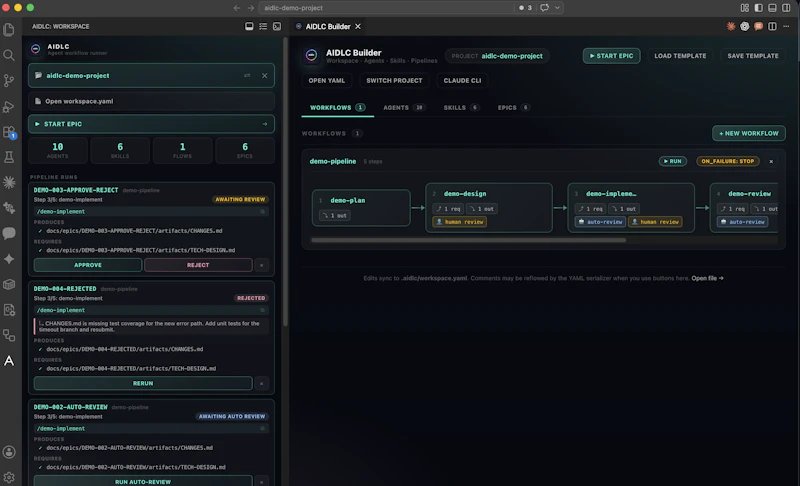
Task: Click the sidebar vertical scrollbar
Action: [285, 182]
